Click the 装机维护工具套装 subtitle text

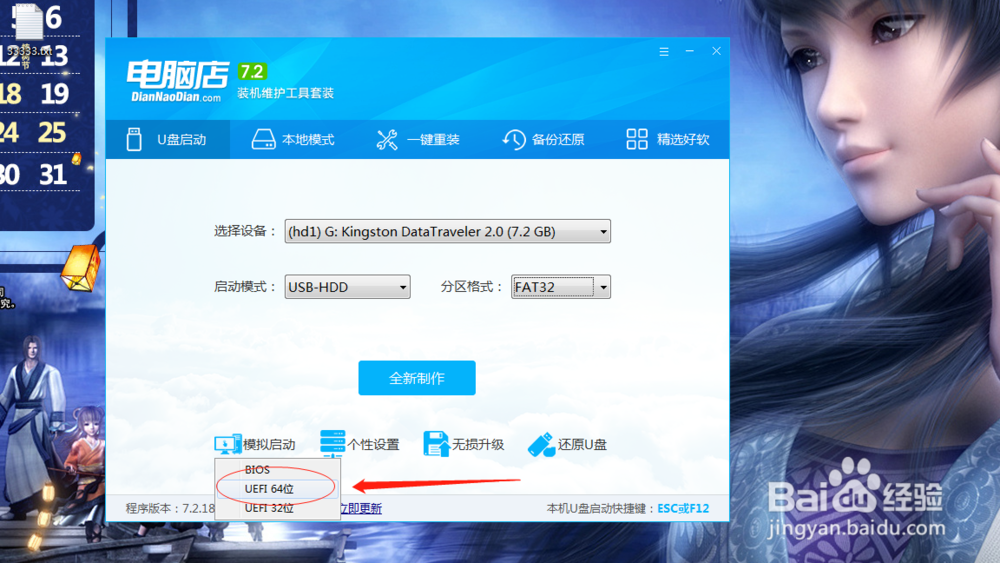[285, 93]
